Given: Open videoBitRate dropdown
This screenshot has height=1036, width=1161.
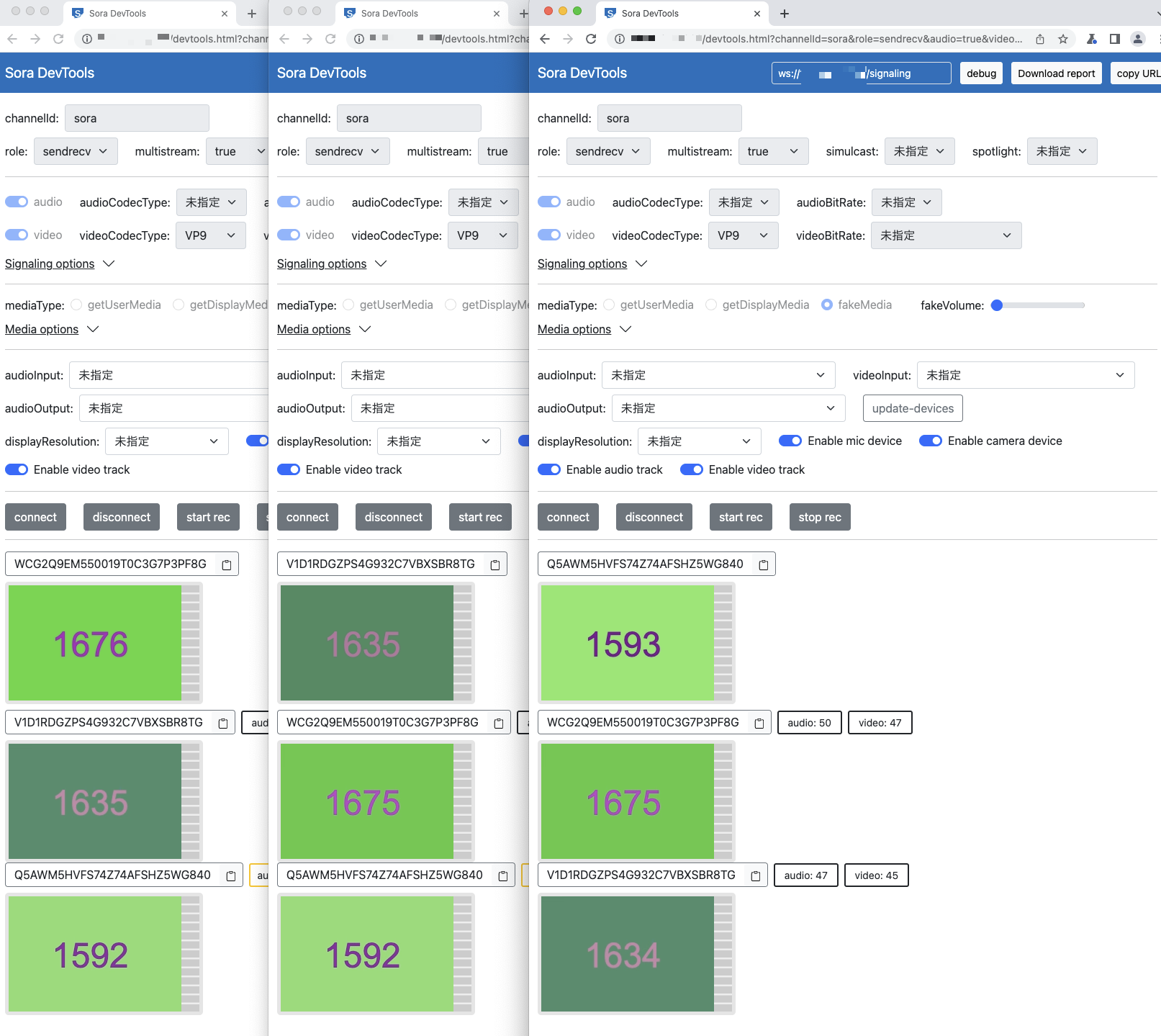Looking at the screenshot, I should 946,235.
